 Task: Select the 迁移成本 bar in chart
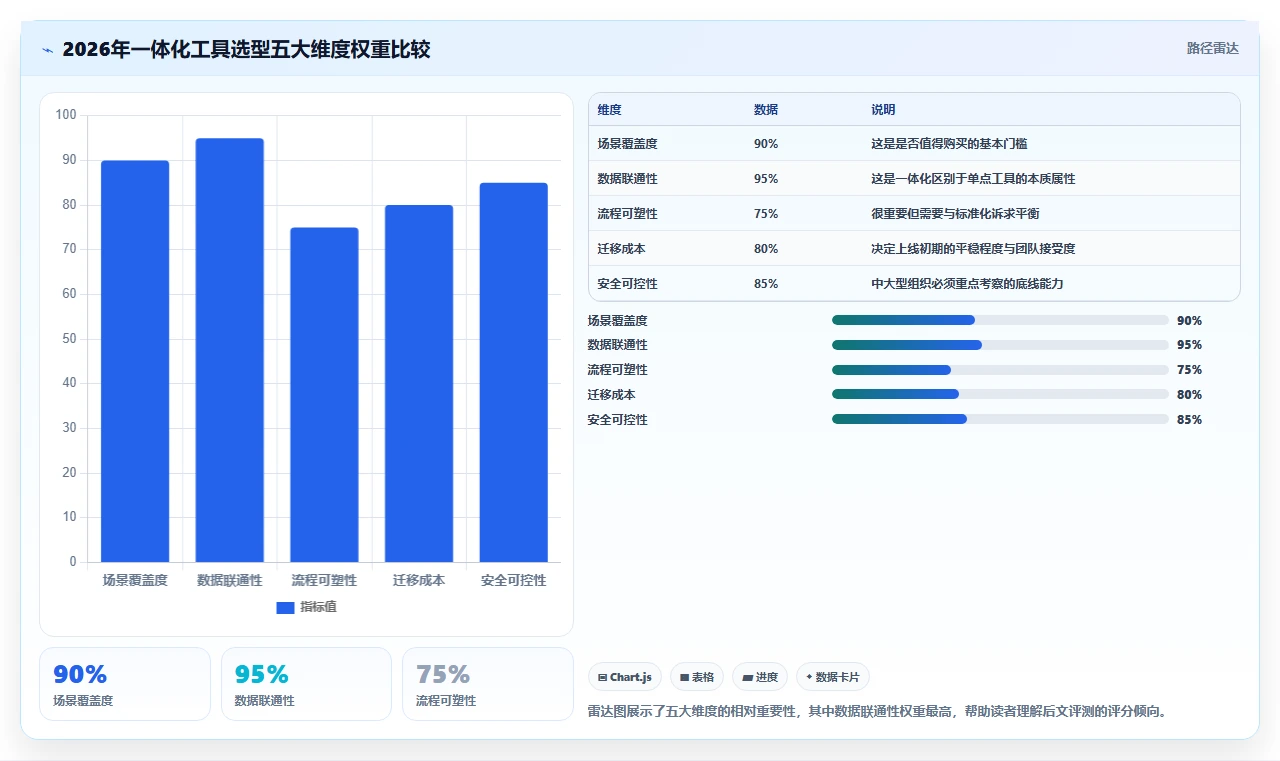419,384
